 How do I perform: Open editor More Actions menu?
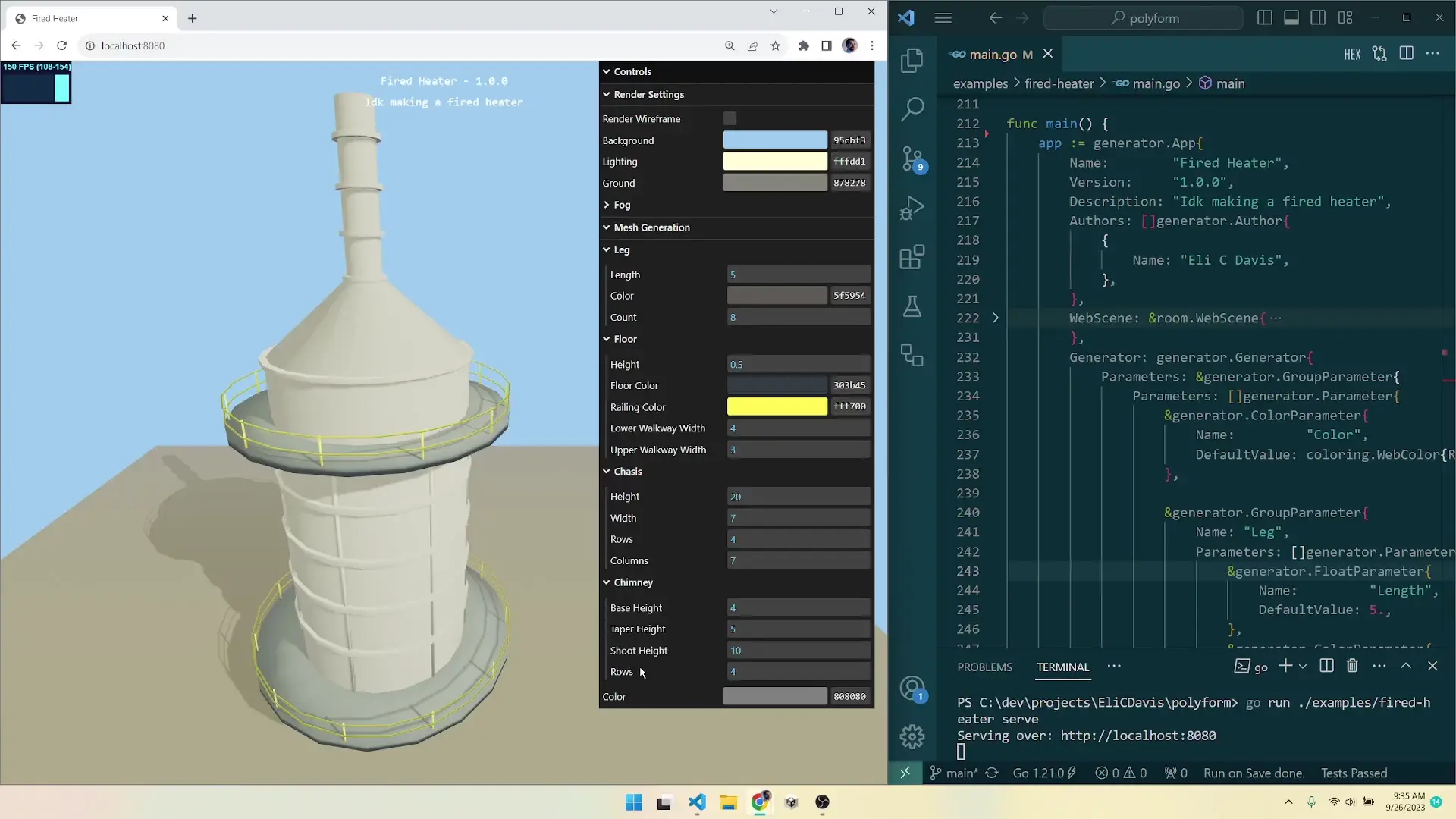1432,54
